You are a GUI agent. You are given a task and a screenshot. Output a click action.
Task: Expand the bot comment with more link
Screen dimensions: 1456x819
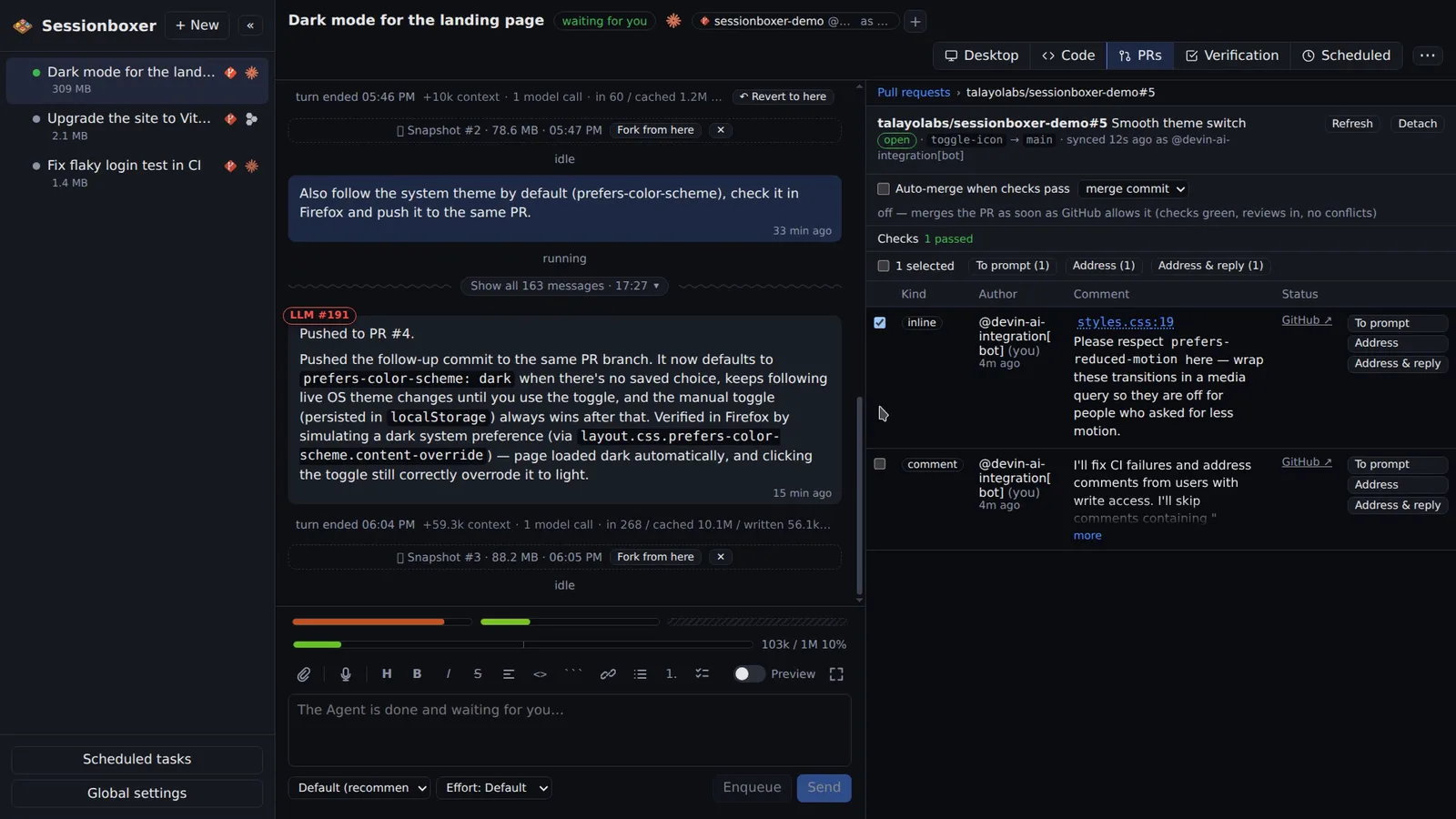coord(1087,535)
